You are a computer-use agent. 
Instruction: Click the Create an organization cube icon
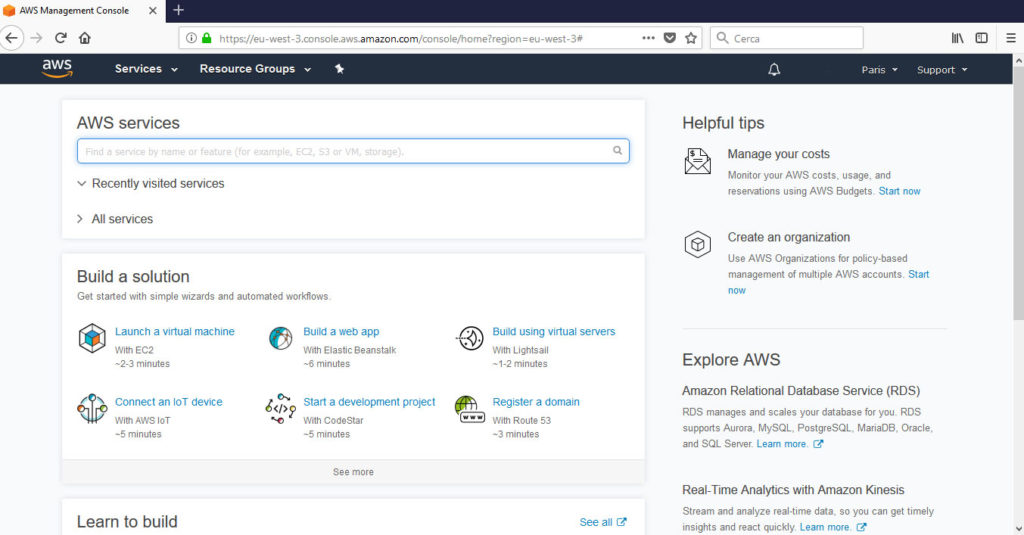(697, 244)
